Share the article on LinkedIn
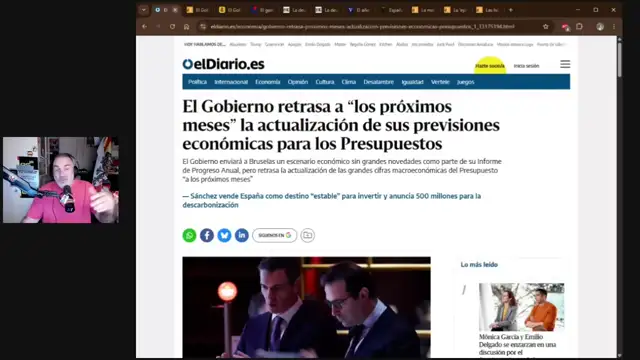The width and height of the screenshot is (640, 360). click(x=242, y=236)
